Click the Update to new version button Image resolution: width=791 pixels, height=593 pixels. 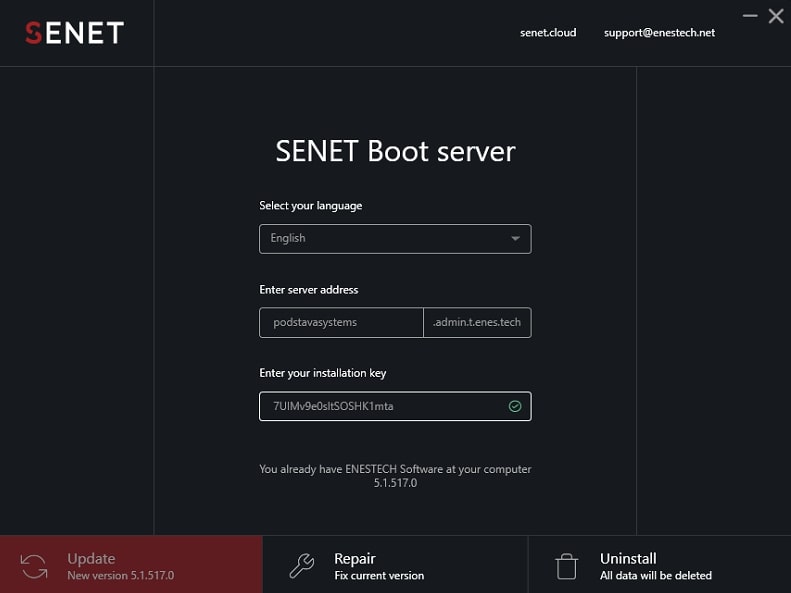tap(131, 564)
